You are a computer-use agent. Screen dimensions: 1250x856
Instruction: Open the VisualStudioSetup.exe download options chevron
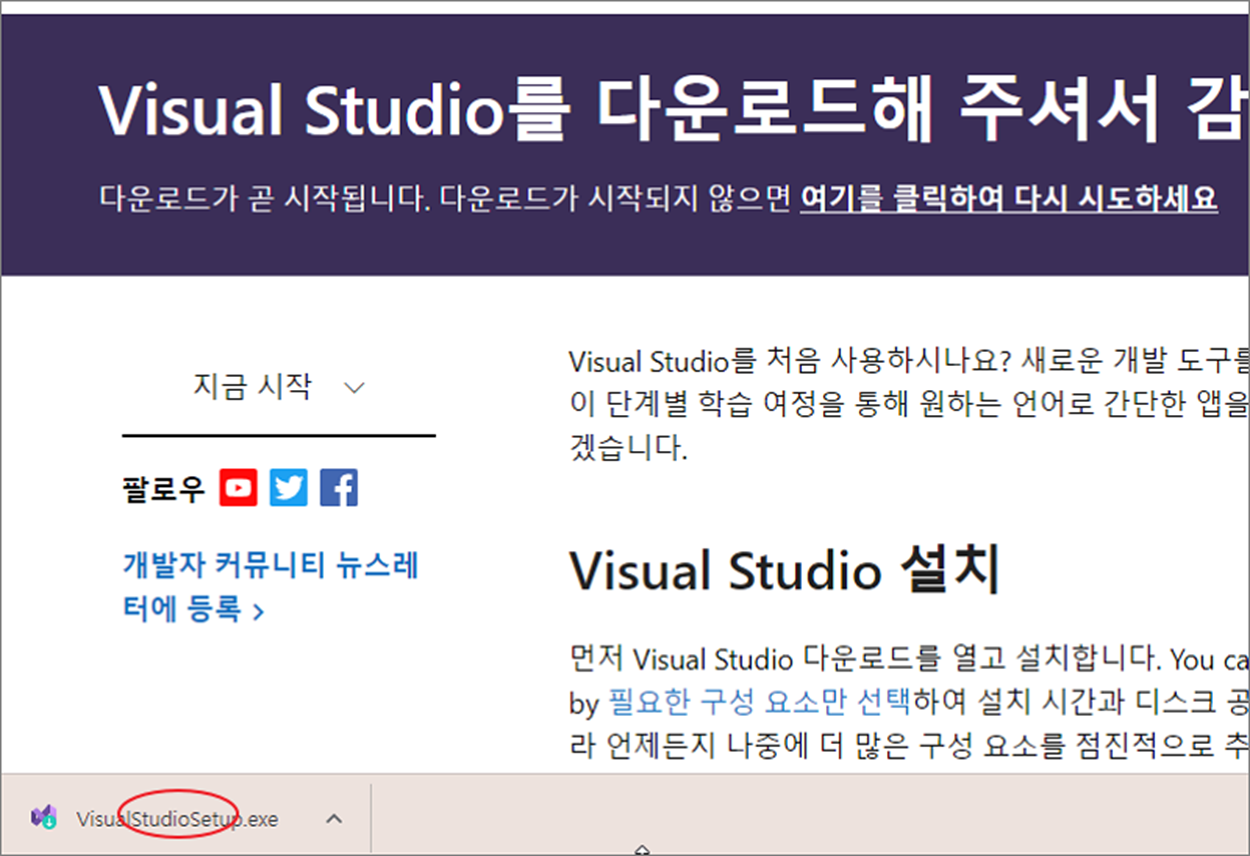point(335,819)
